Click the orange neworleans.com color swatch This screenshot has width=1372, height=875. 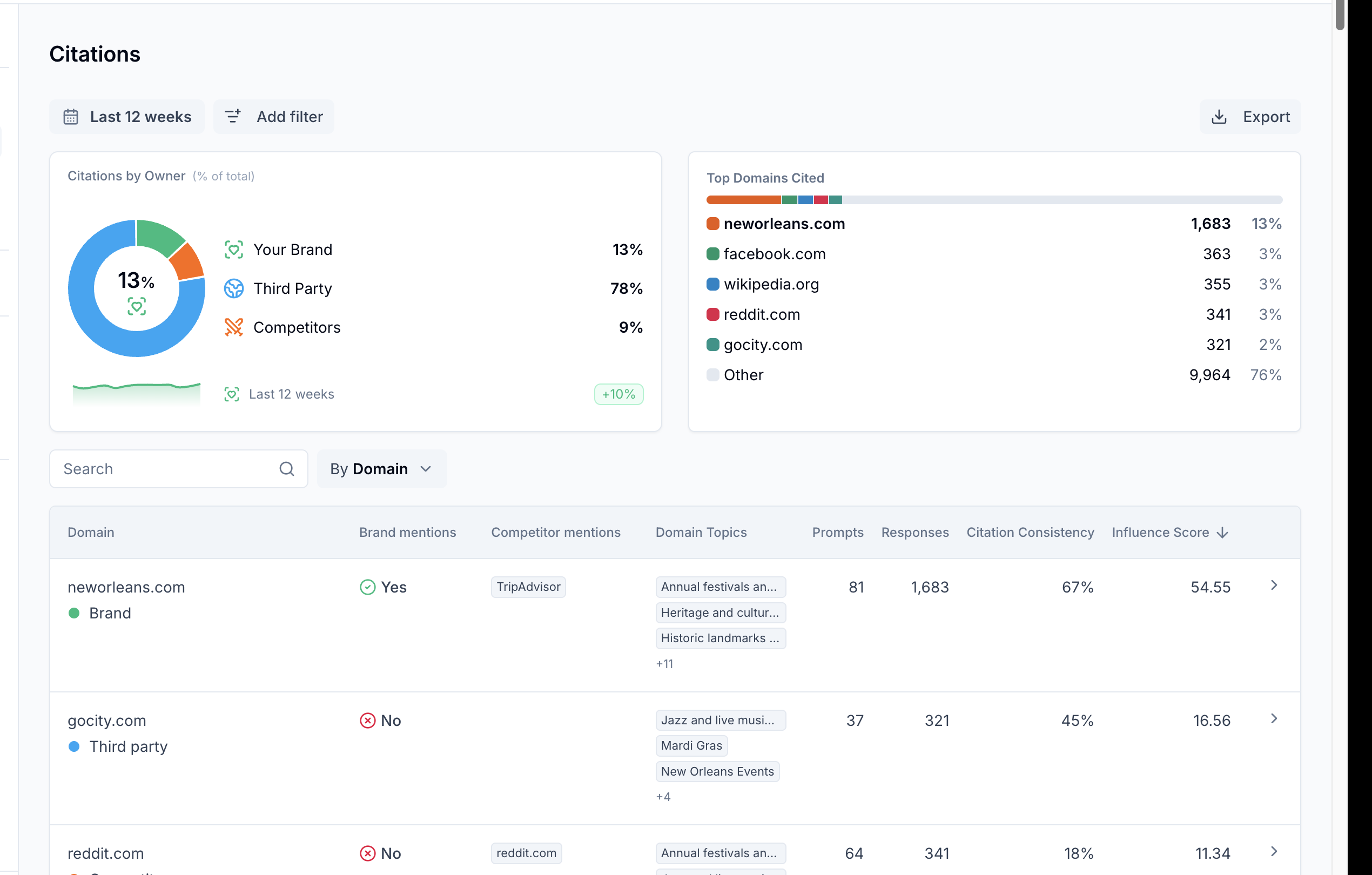pyautogui.click(x=713, y=223)
